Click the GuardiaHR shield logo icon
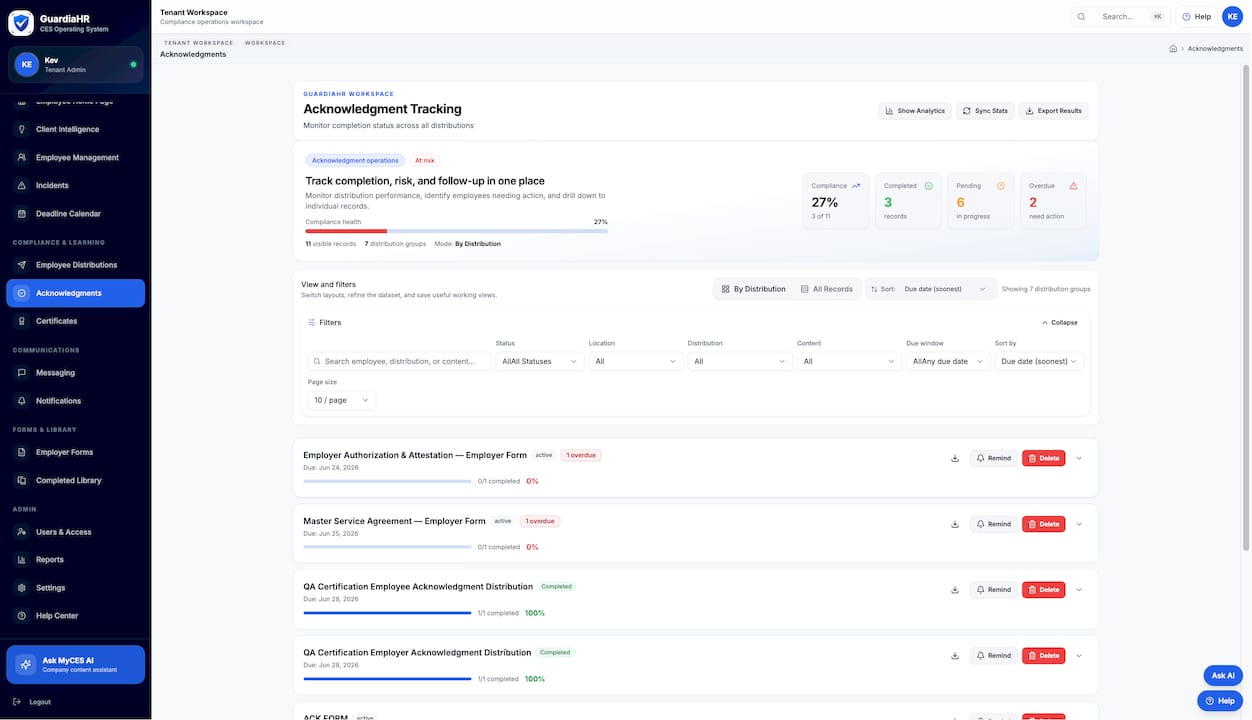 click(21, 22)
